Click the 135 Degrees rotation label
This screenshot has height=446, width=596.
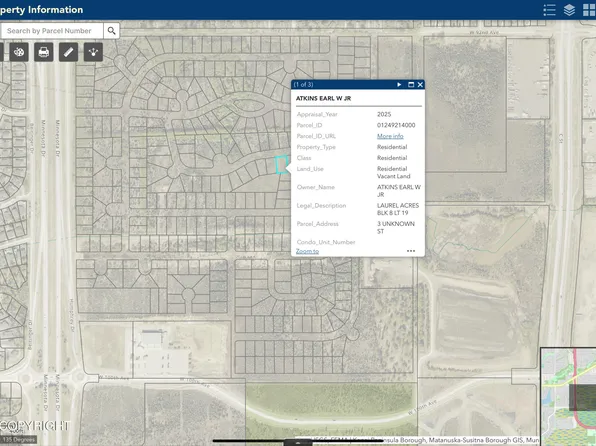[x=18, y=440]
